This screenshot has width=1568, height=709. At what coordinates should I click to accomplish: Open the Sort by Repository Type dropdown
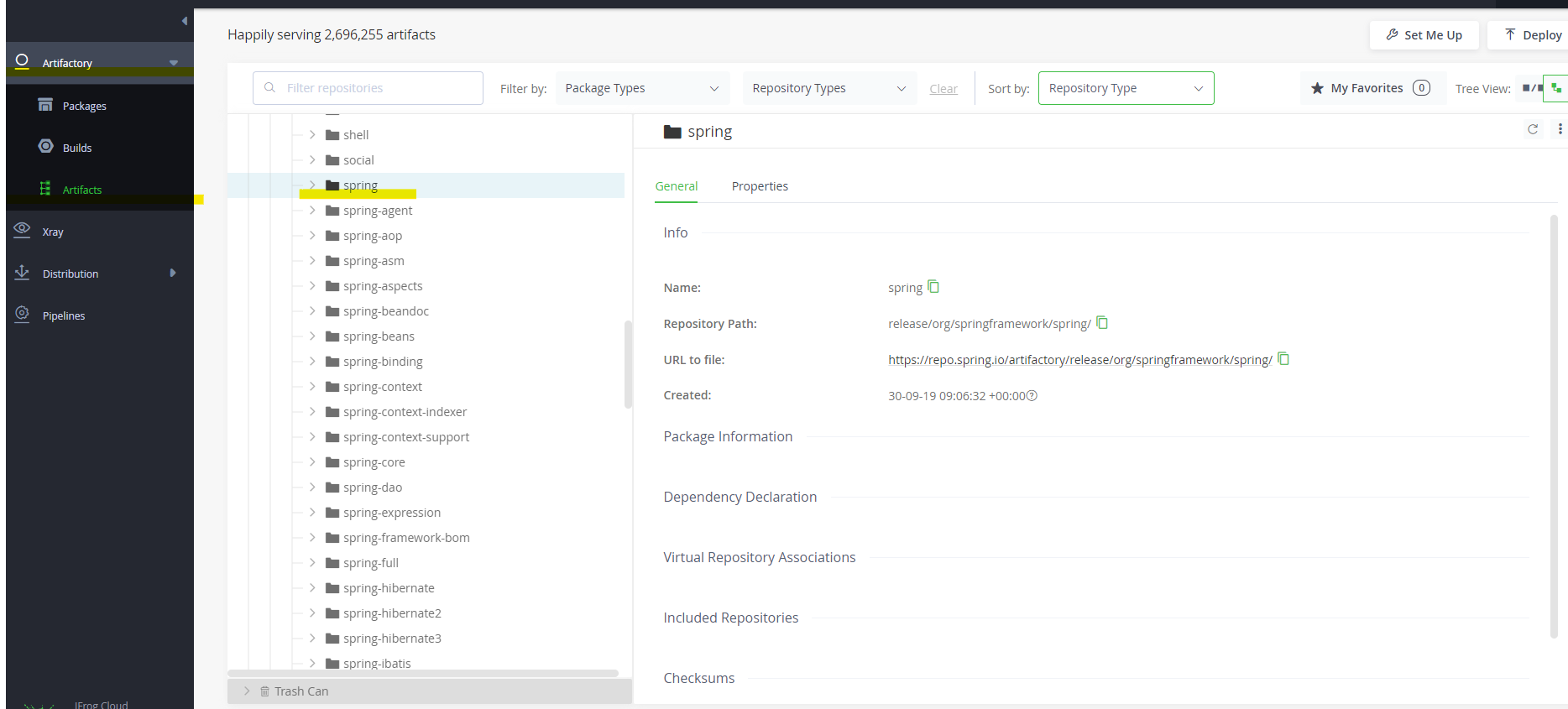click(x=1126, y=88)
